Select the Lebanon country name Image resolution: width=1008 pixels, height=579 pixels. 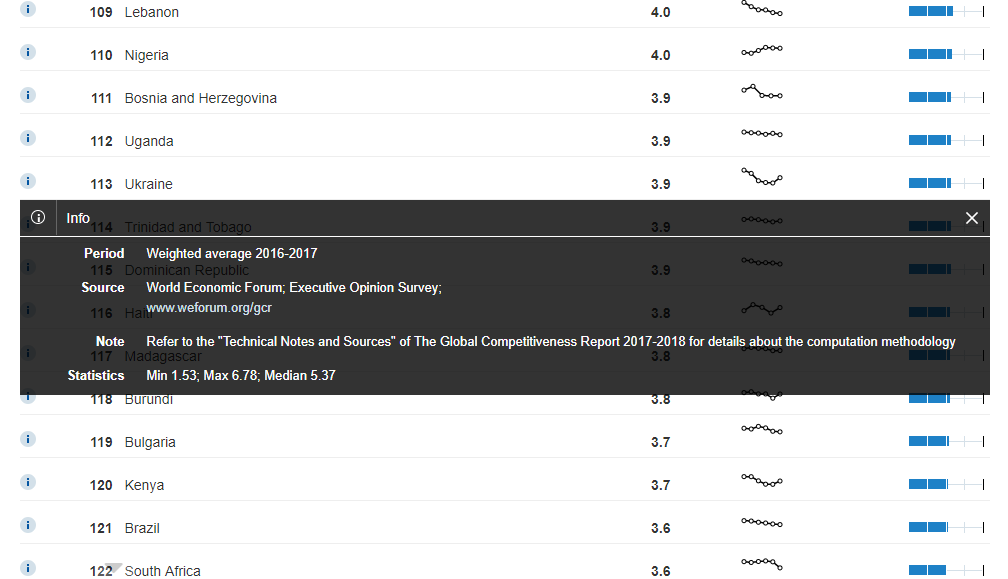(151, 12)
